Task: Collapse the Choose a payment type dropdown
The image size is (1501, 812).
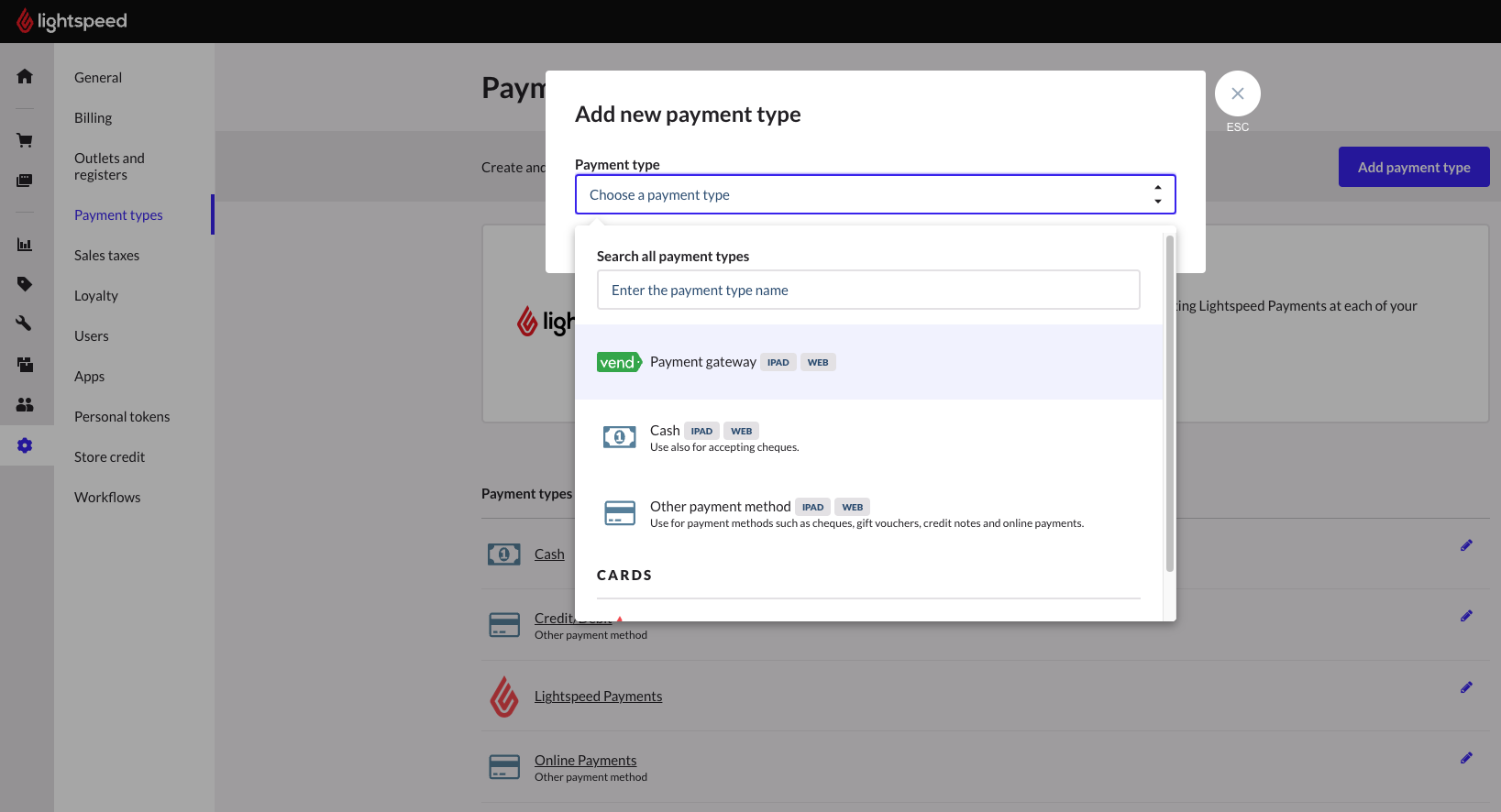Action: point(875,194)
